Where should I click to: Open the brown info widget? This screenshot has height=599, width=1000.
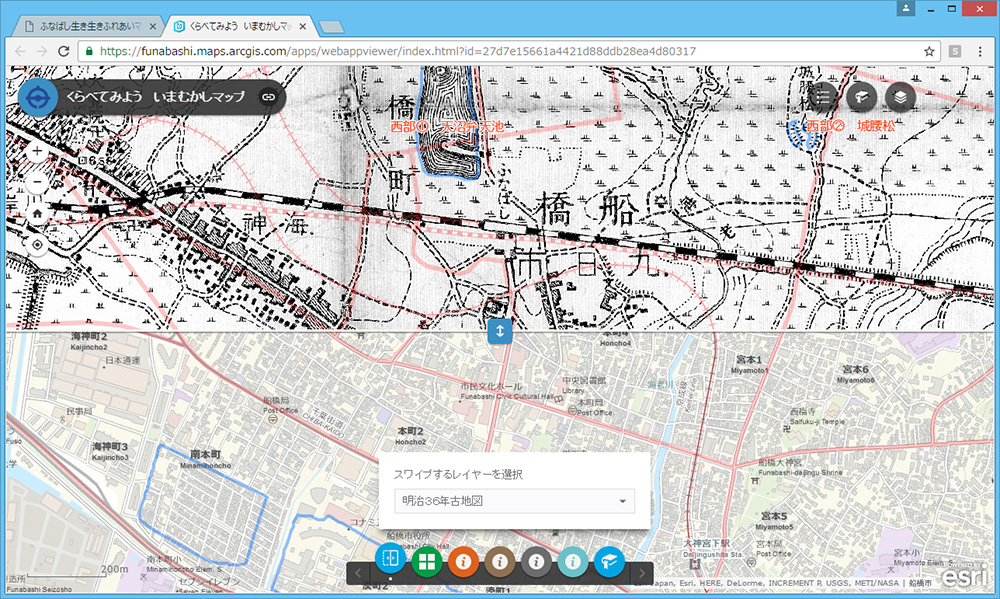(499, 561)
